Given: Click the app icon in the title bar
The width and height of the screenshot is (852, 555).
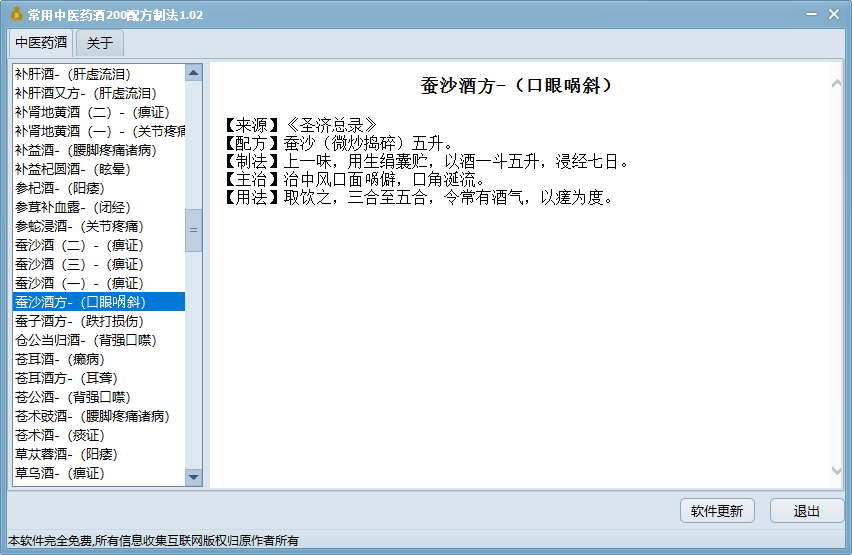Looking at the screenshot, I should click(15, 14).
